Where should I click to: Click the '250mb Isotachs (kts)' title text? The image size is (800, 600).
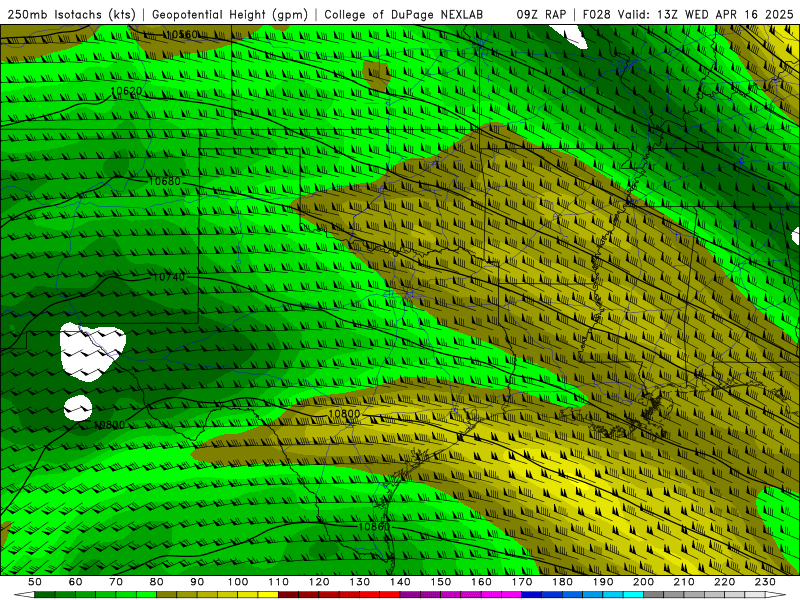[x=71, y=14]
